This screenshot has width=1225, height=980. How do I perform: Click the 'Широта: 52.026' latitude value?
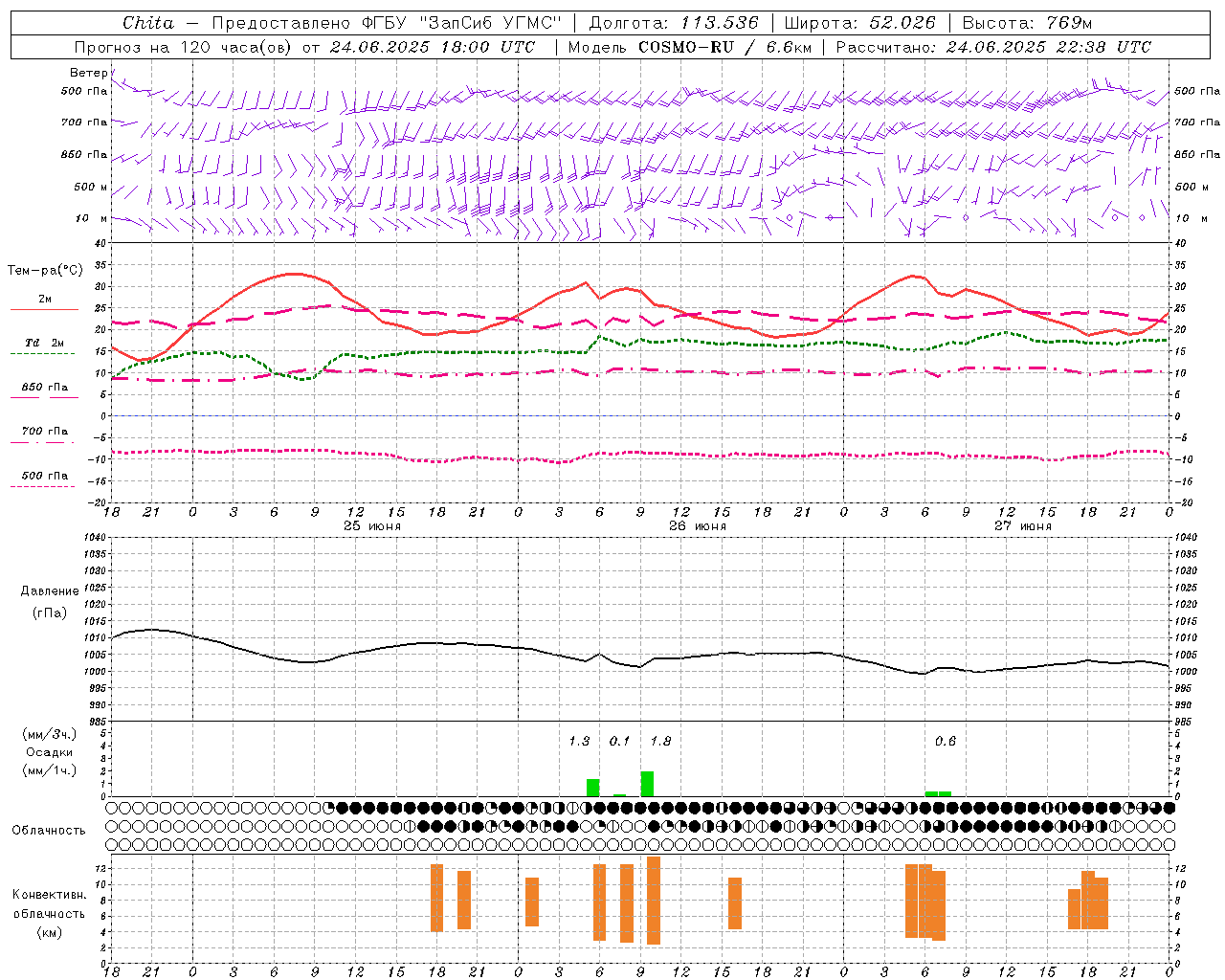859,23
